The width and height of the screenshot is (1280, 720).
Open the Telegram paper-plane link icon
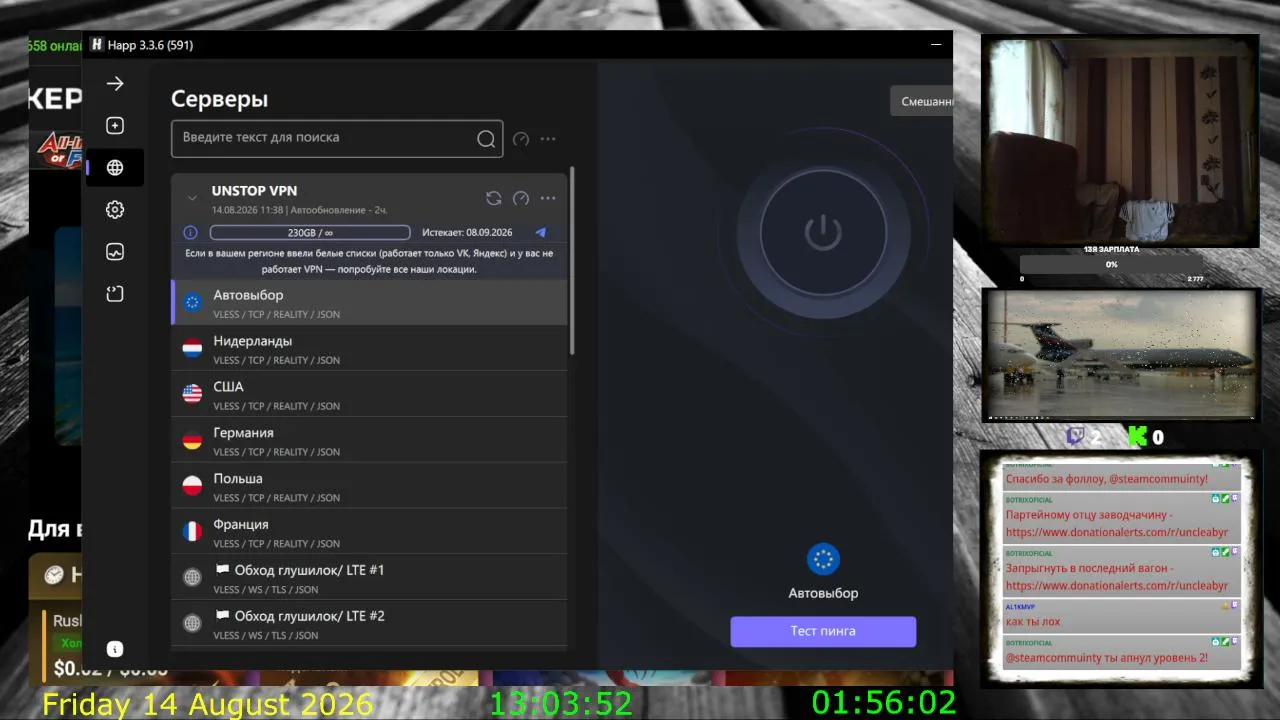pyautogui.click(x=541, y=232)
